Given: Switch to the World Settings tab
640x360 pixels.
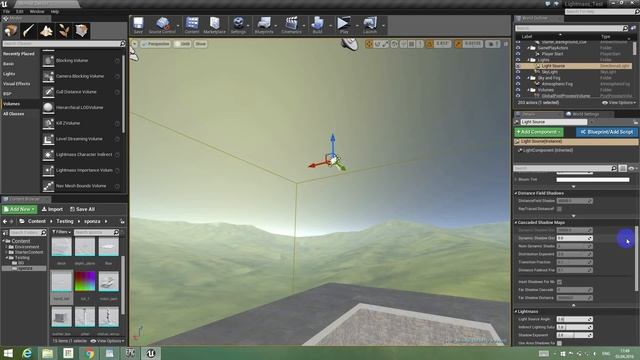Looking at the screenshot, I should pyautogui.click(x=585, y=114).
